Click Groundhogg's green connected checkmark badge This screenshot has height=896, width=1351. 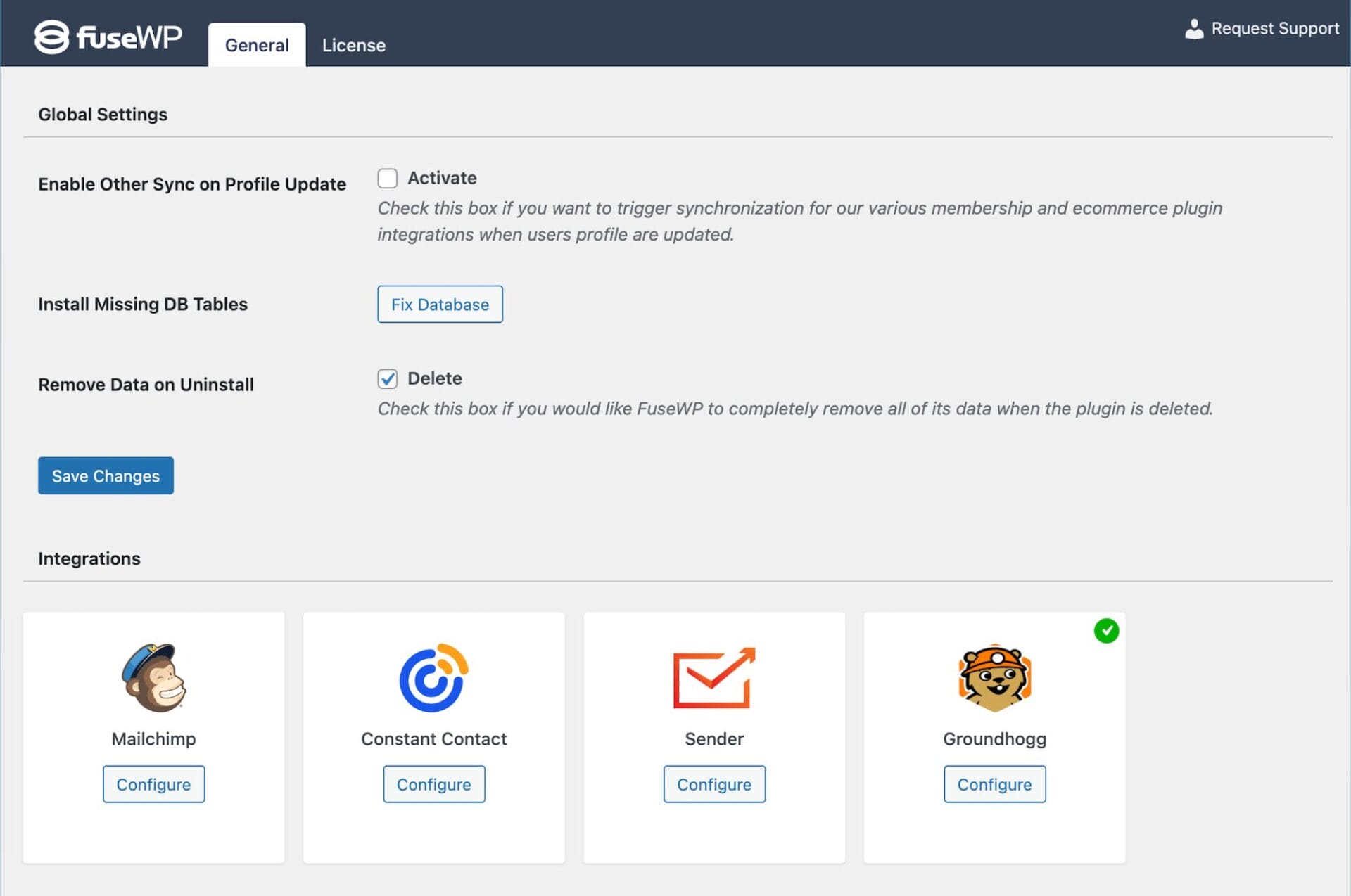click(1106, 631)
